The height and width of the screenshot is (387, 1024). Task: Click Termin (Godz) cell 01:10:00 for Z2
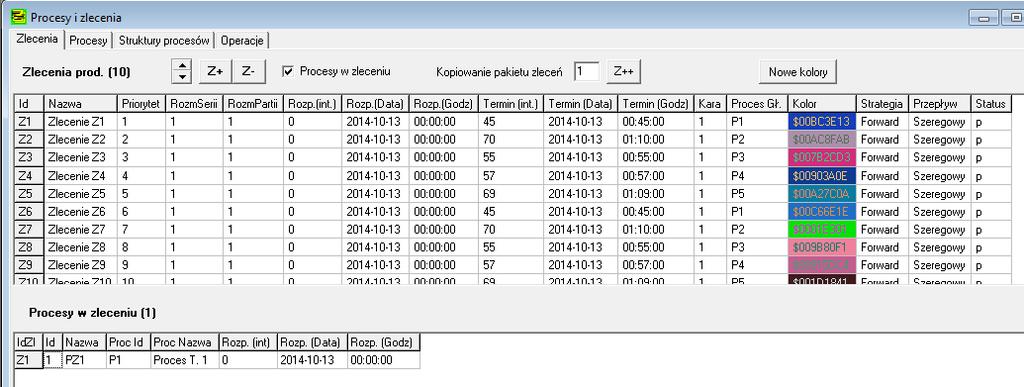(656, 140)
